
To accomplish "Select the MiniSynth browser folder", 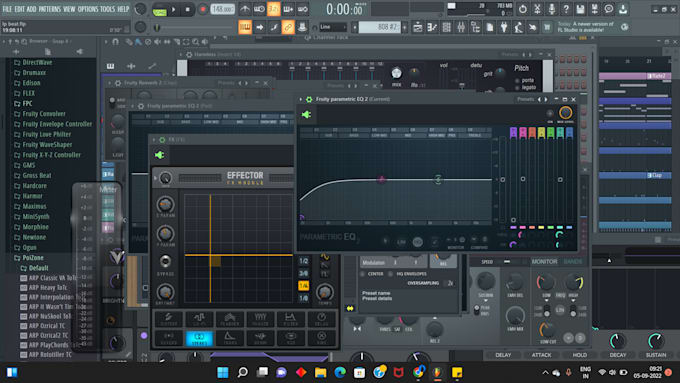I will point(32,216).
